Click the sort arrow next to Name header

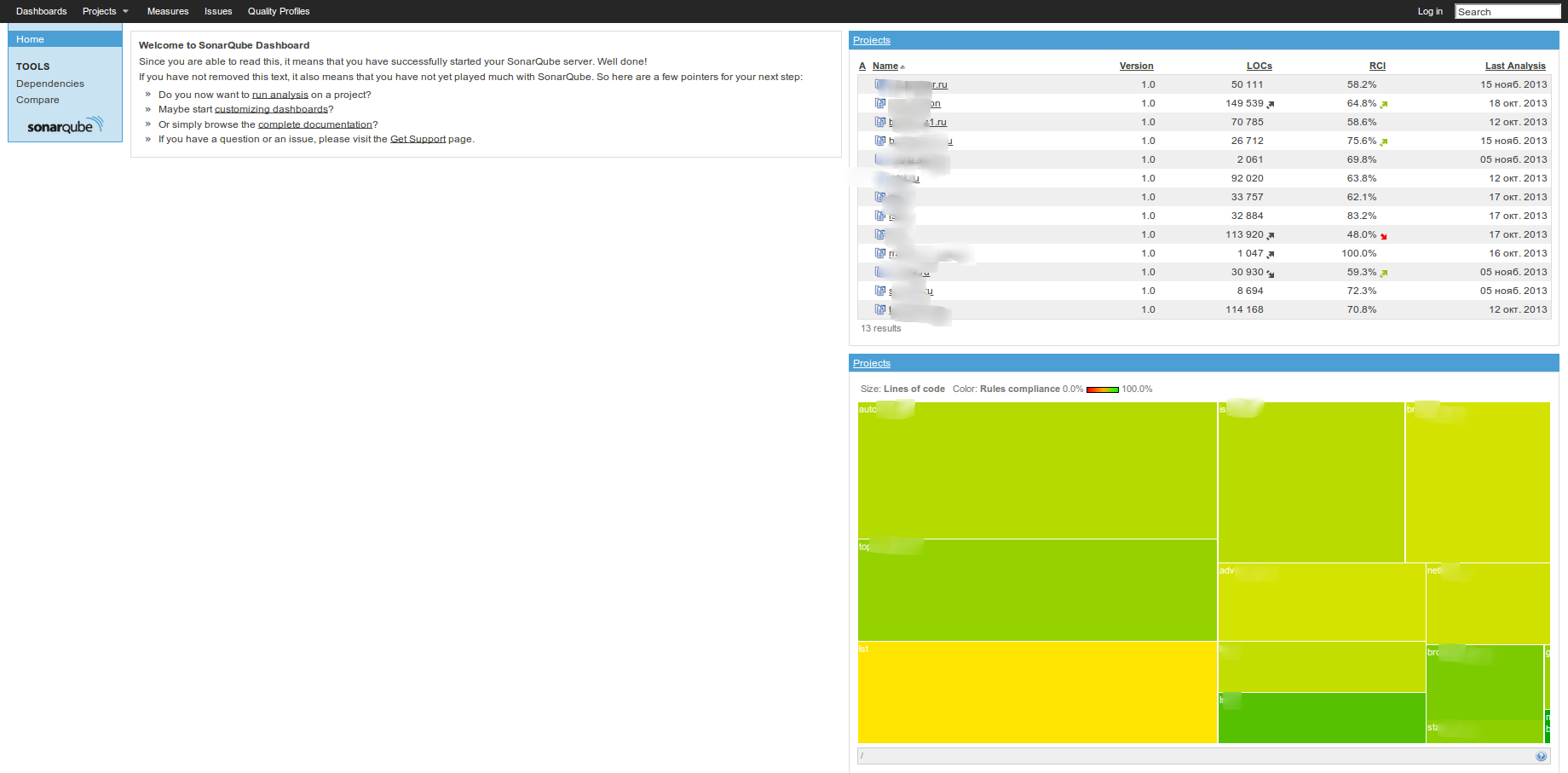[x=902, y=66]
